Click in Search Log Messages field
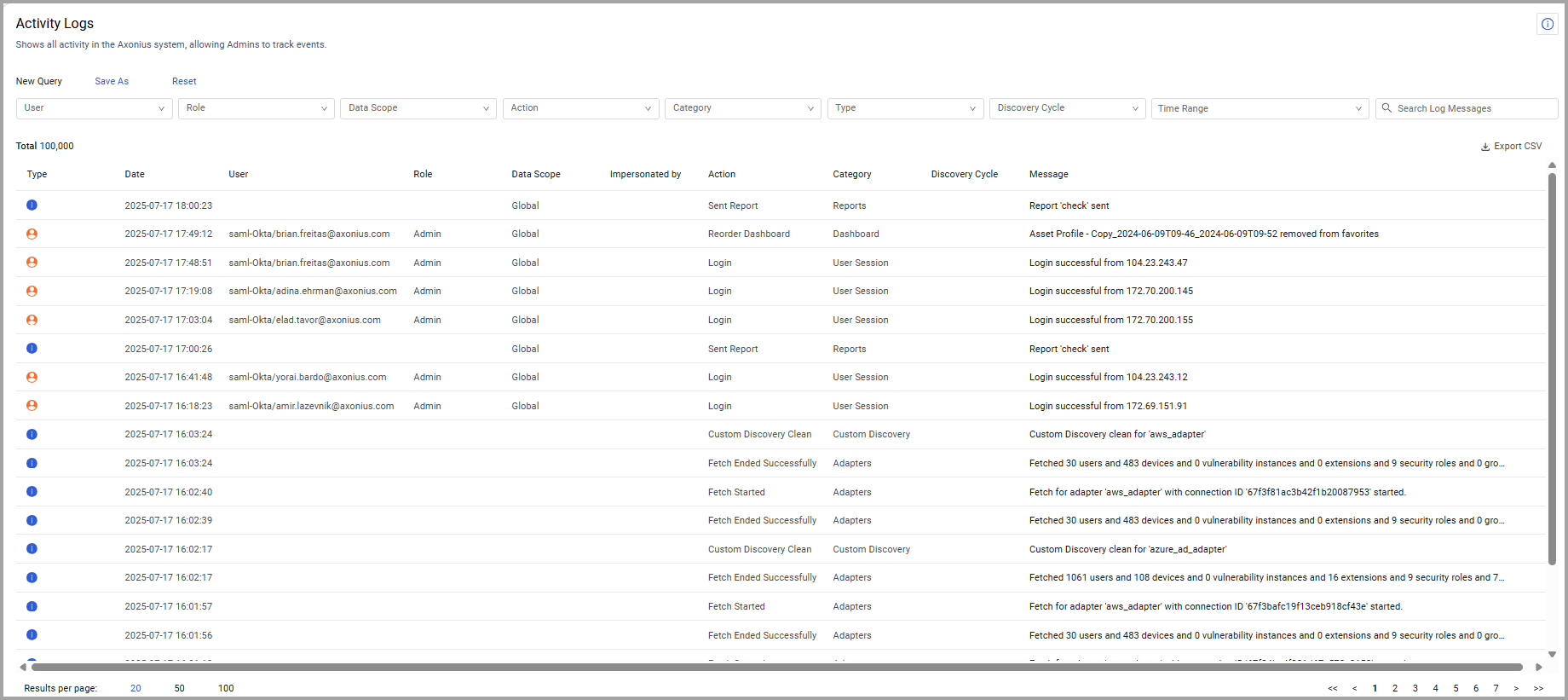Viewport: 1568px width, 700px height. tap(1467, 108)
